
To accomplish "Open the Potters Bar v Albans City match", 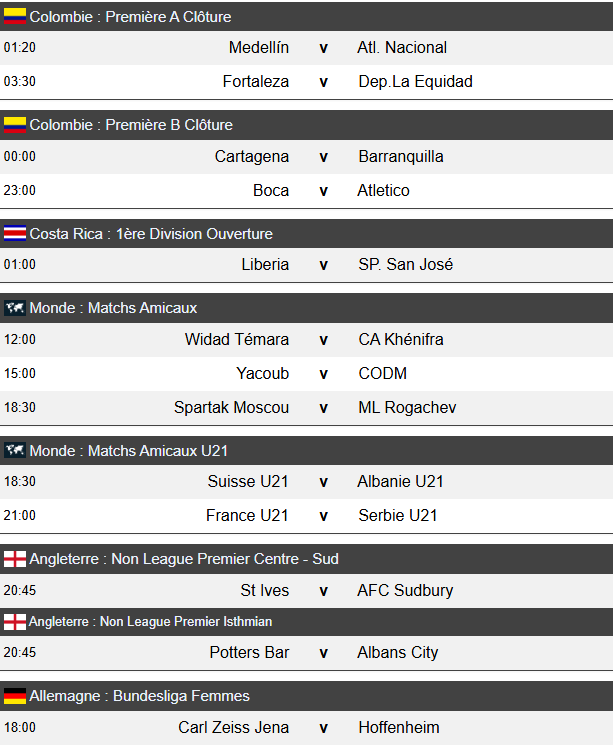I will click(323, 652).
